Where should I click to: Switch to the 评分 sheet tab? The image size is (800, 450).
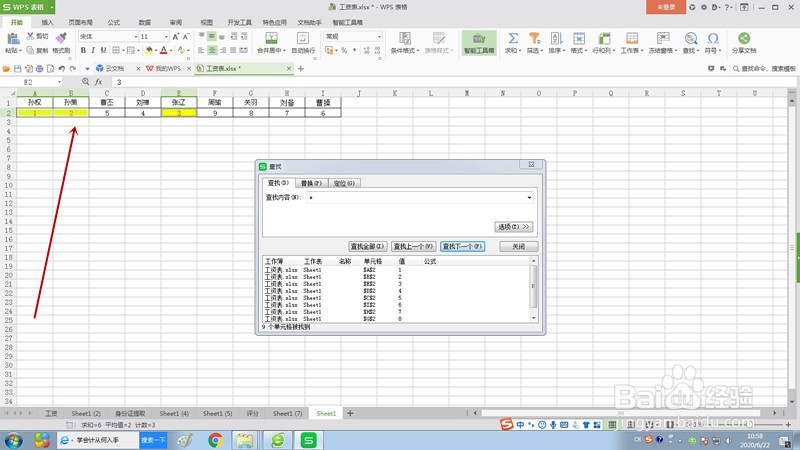click(253, 413)
